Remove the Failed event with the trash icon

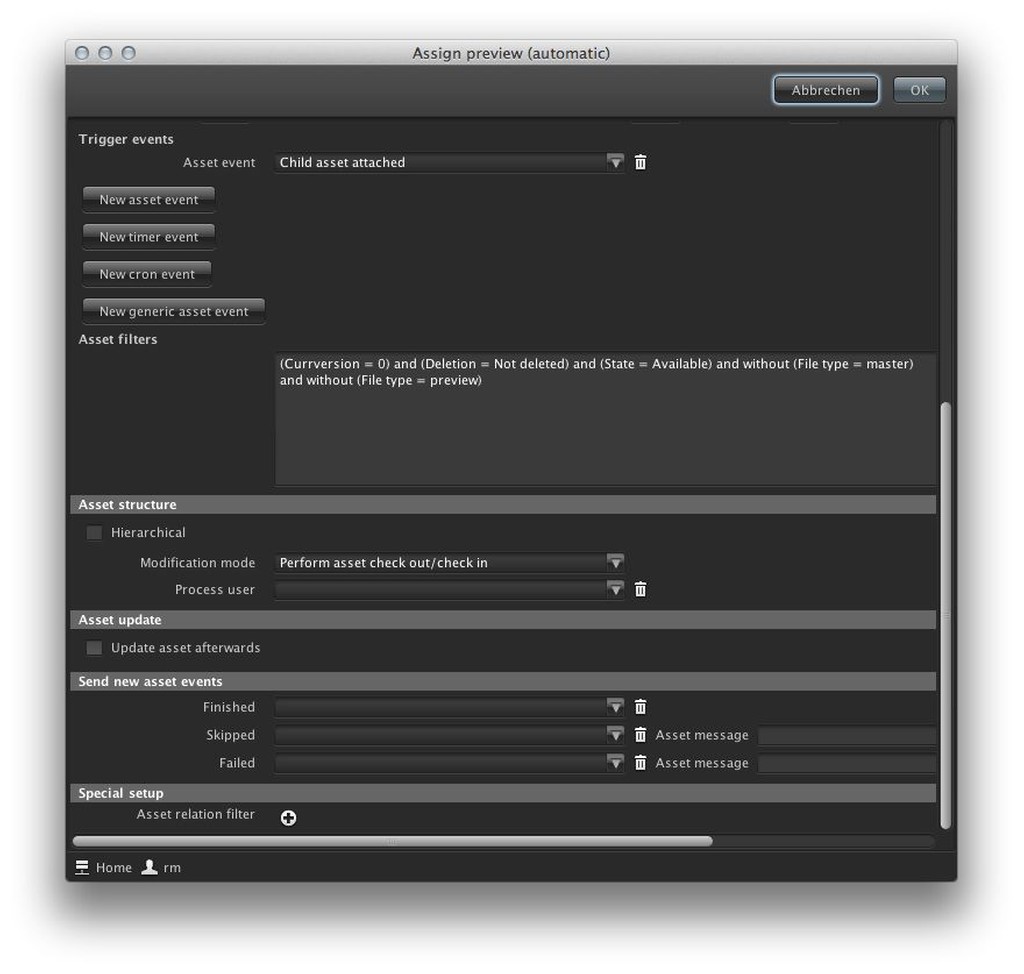pyautogui.click(x=640, y=762)
